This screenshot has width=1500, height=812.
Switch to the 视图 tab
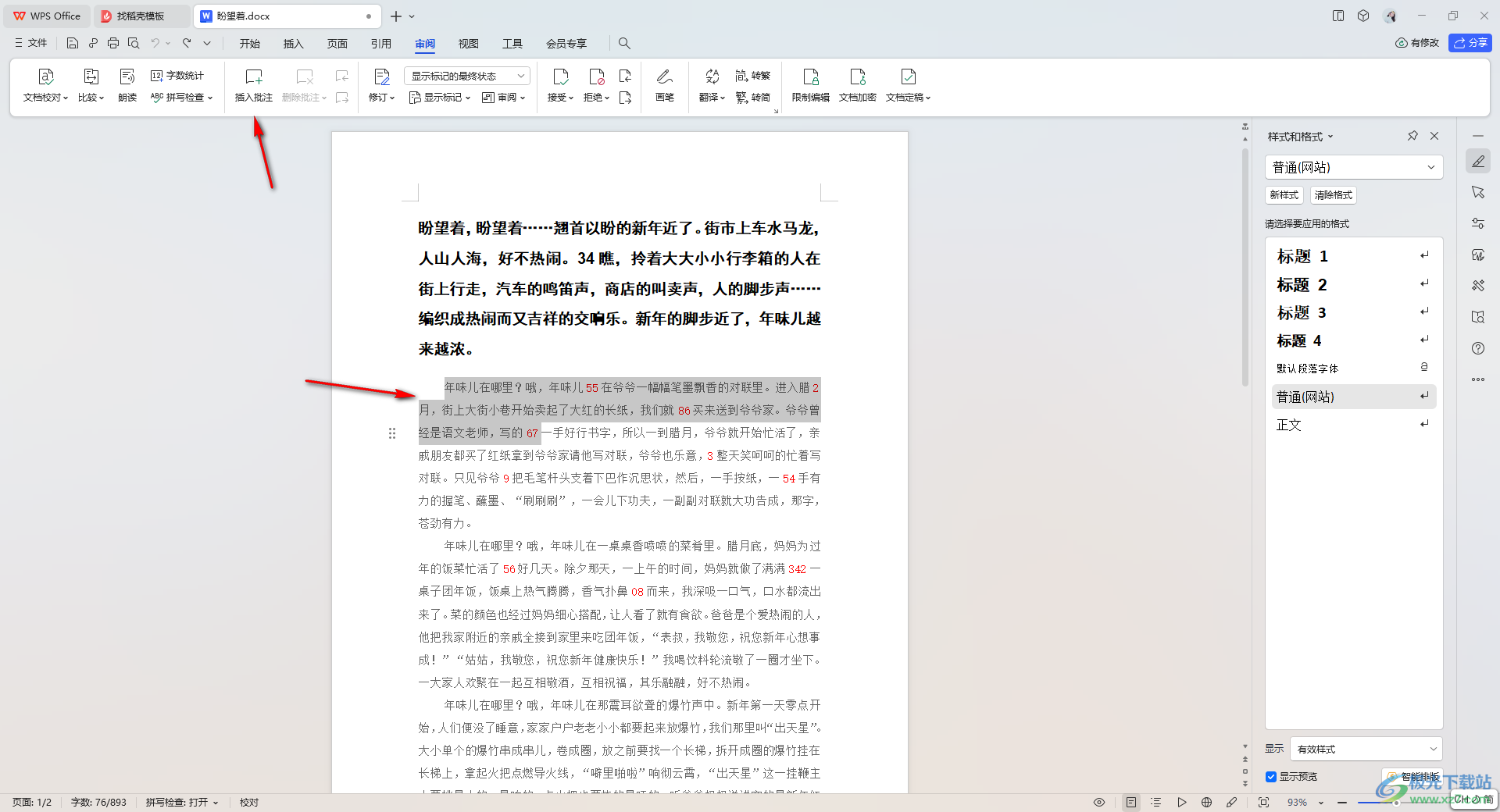(469, 44)
